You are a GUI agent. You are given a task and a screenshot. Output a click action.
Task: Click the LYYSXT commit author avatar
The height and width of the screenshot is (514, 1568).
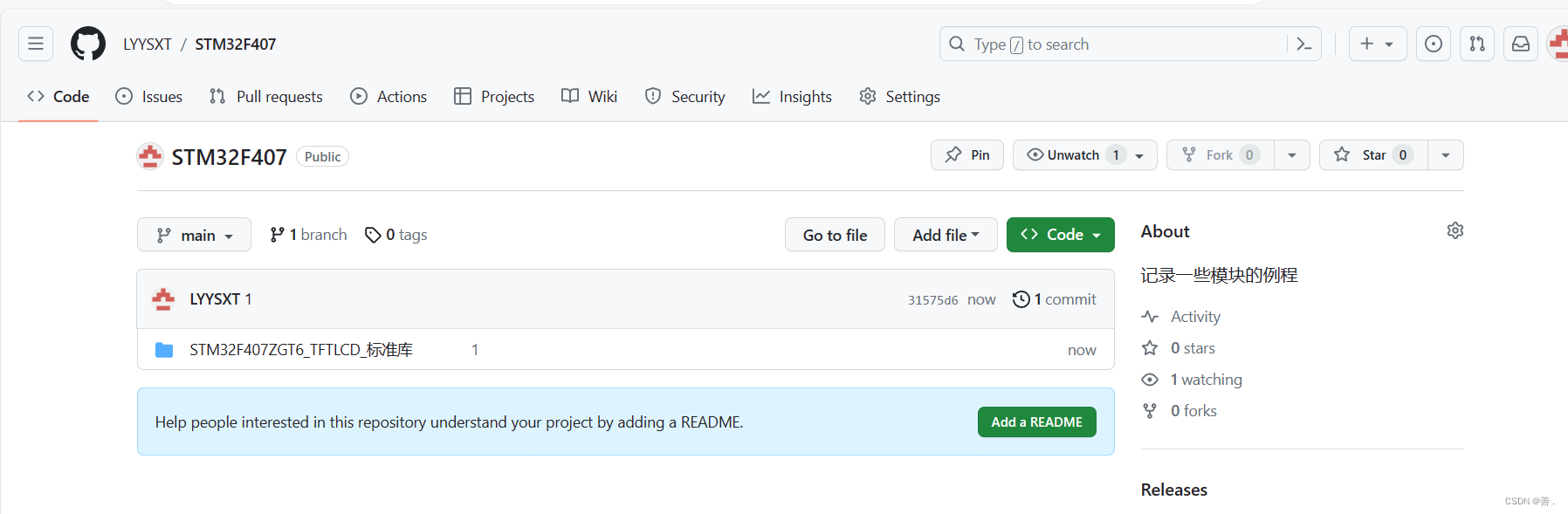(x=163, y=299)
